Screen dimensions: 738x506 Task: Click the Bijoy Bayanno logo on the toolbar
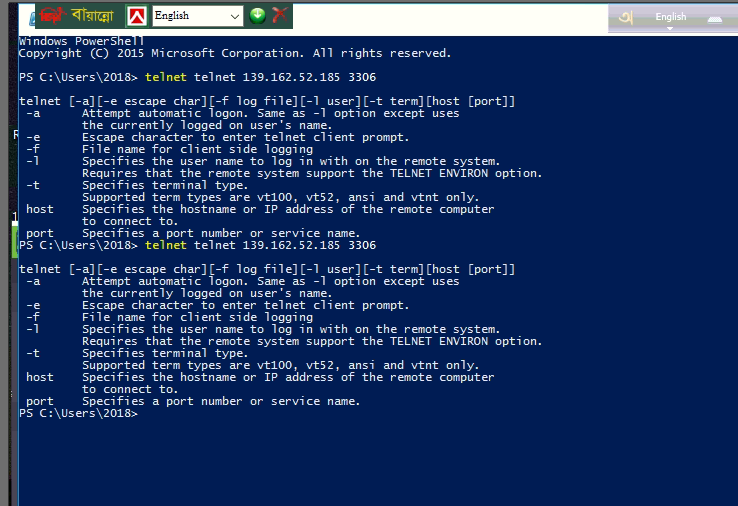[x=78, y=16]
